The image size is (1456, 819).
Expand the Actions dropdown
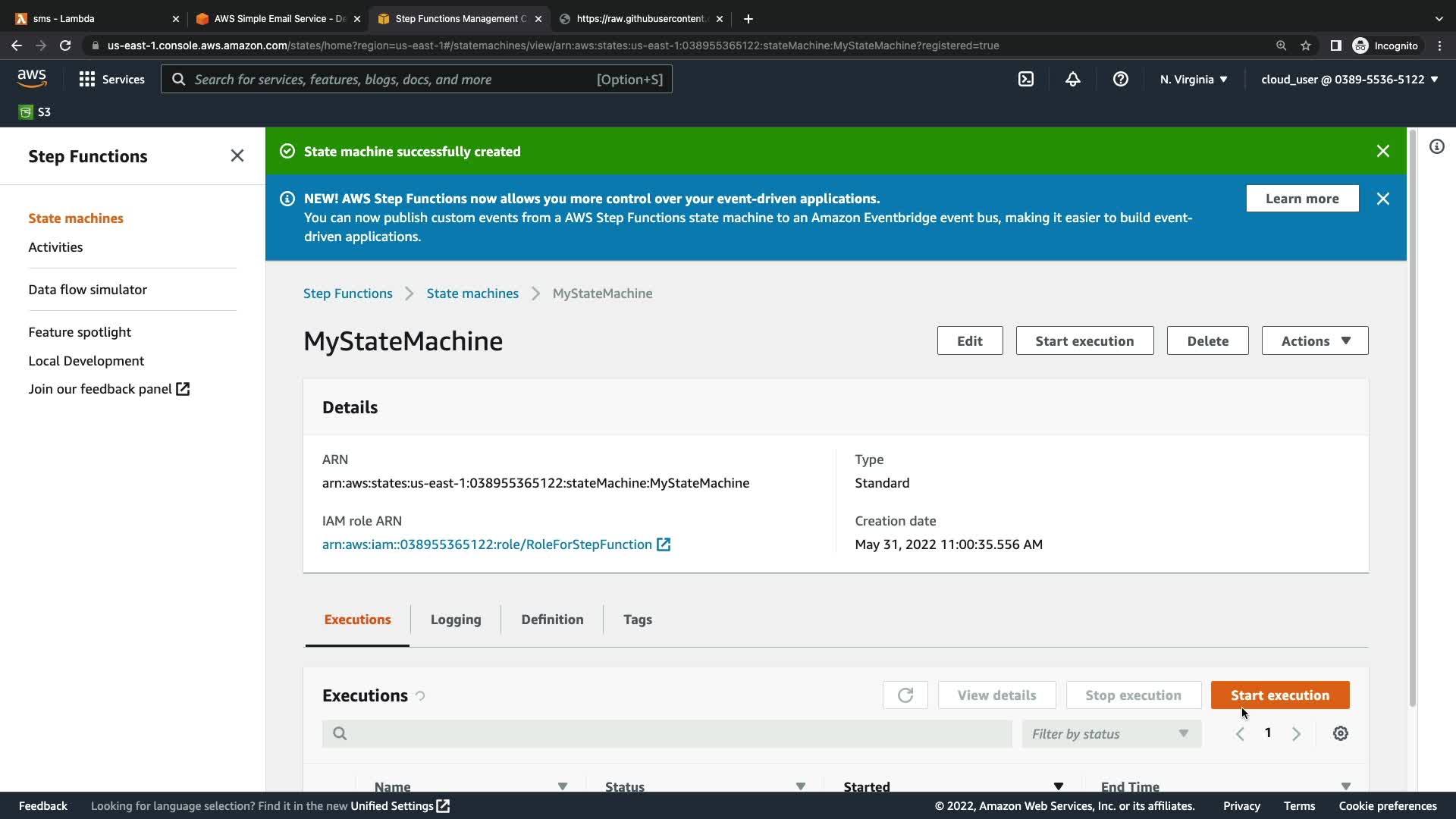(x=1314, y=340)
